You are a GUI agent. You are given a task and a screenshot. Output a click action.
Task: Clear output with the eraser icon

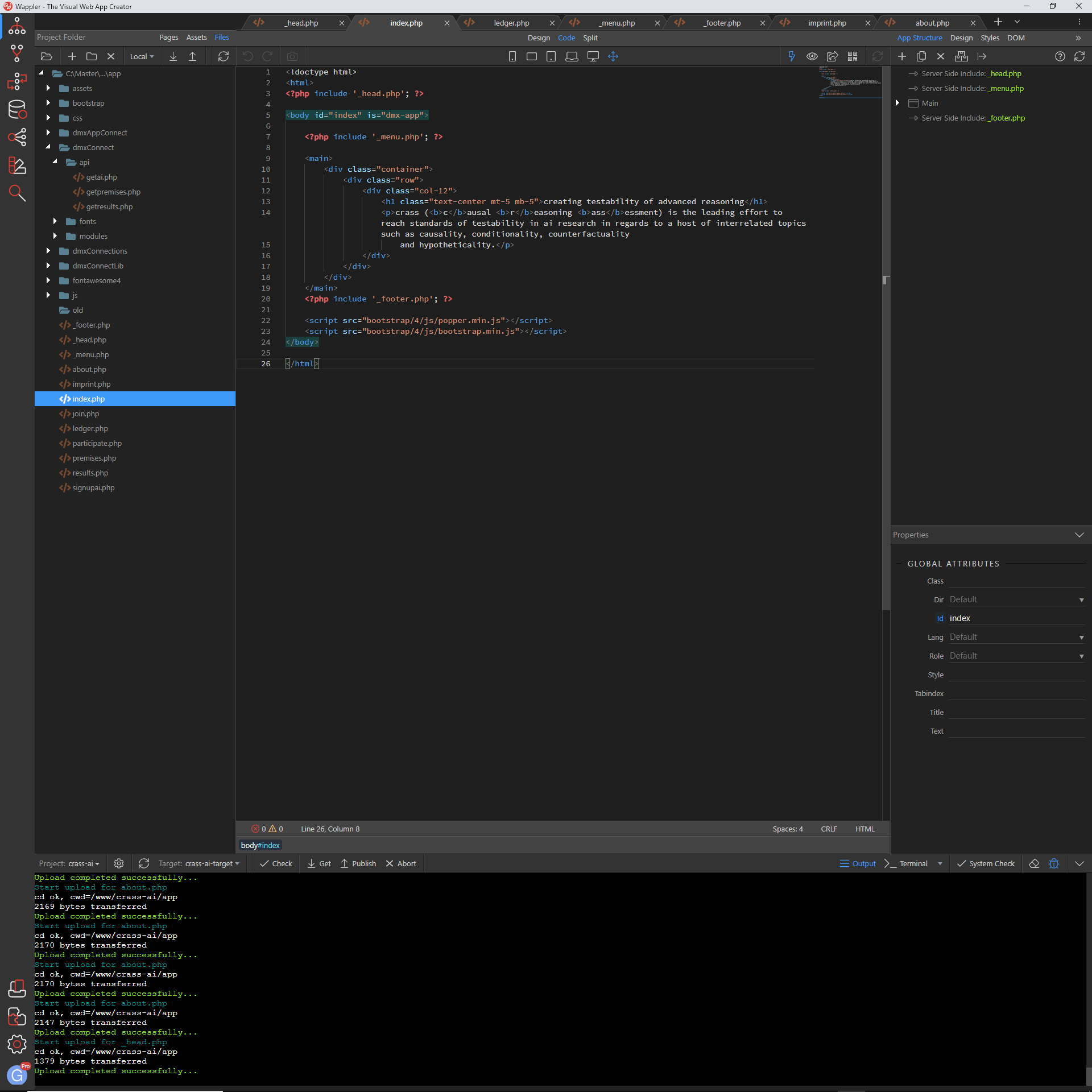coord(1035,863)
